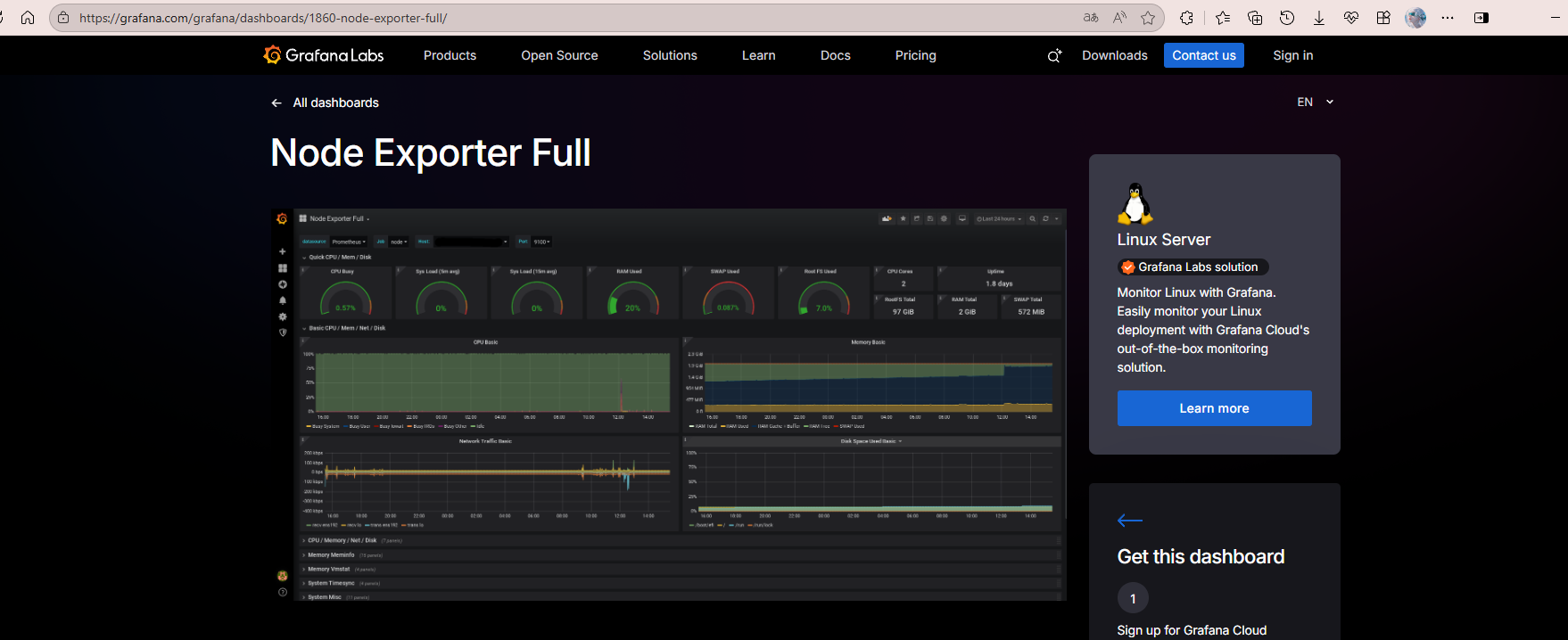
Task: Click the Grafana Labs solution badge
Action: coord(1193,267)
